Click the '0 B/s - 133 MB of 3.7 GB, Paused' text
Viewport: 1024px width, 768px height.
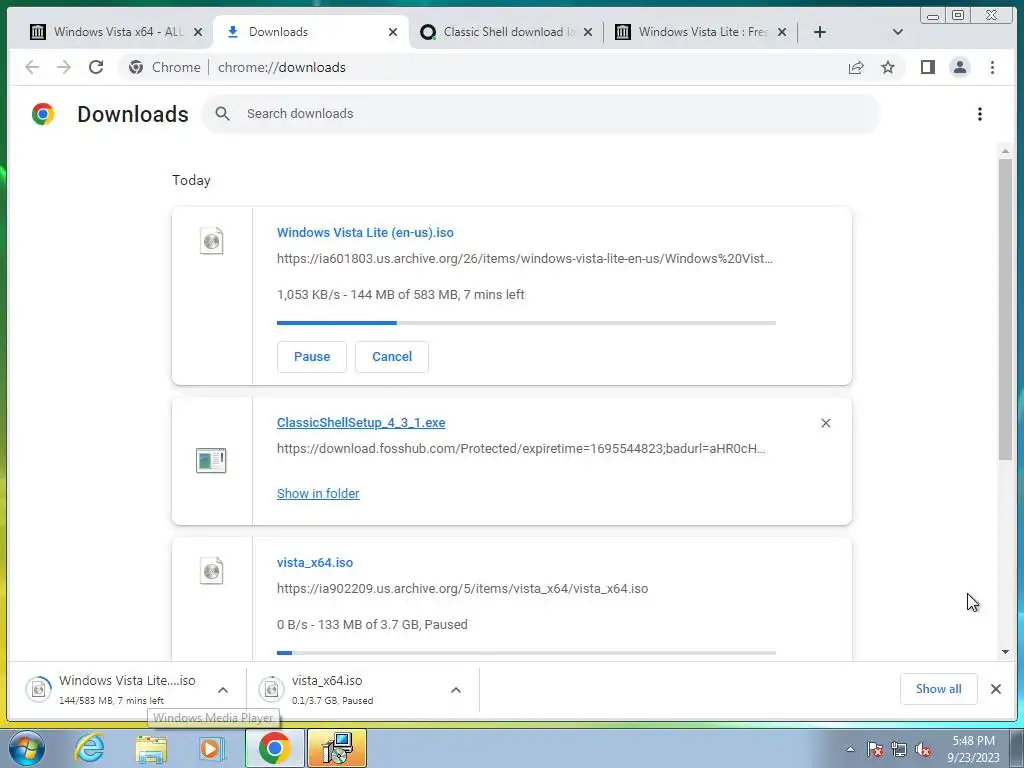pyautogui.click(x=372, y=624)
